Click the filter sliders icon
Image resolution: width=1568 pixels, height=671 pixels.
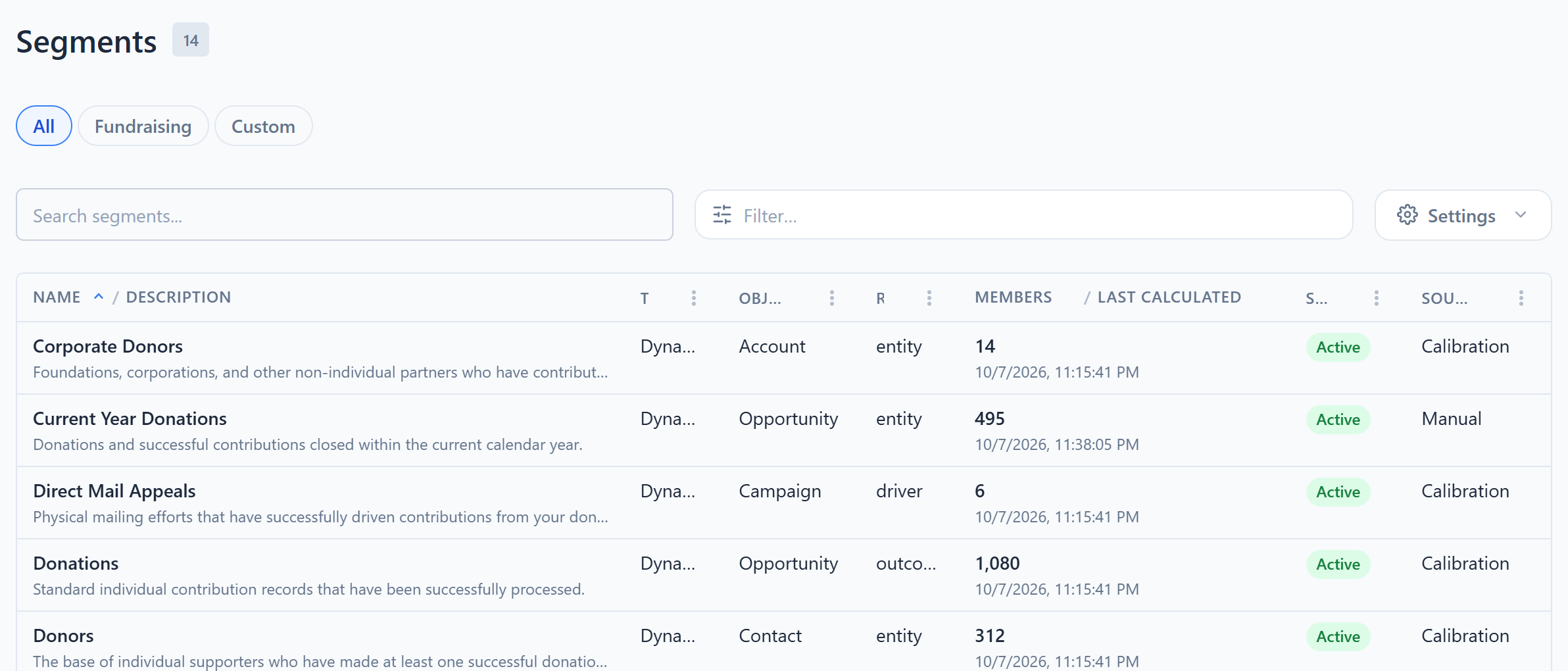click(722, 215)
